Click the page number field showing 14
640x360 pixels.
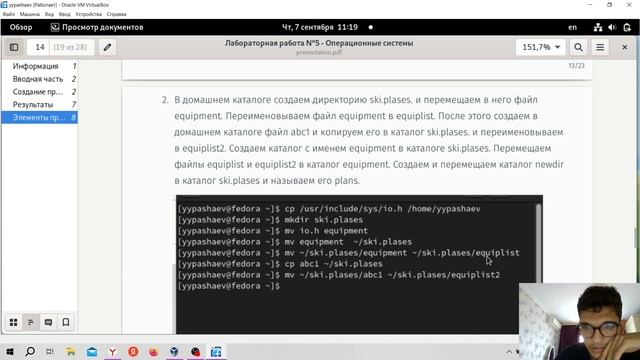pyautogui.click(x=40, y=47)
